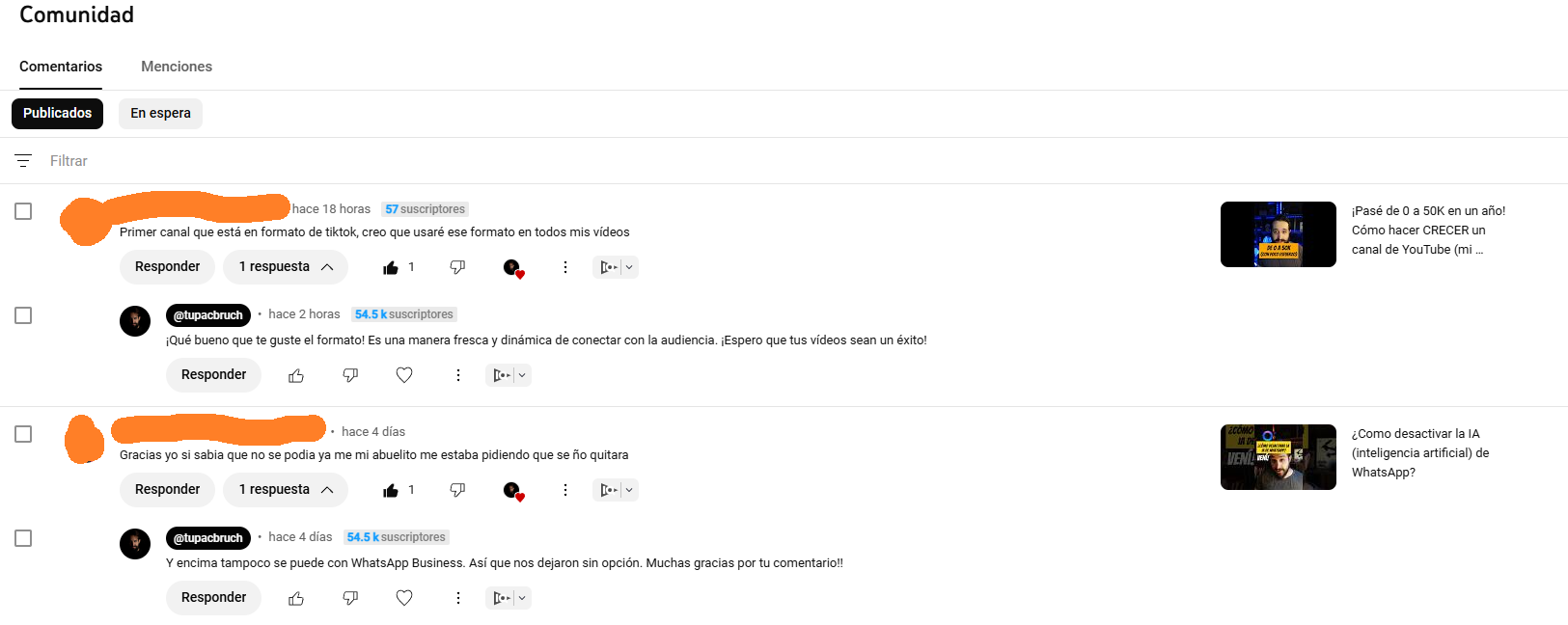1568x625 pixels.
Task: Click the flag icon on the 'Y encima tampoco' reply
Action: (x=501, y=598)
